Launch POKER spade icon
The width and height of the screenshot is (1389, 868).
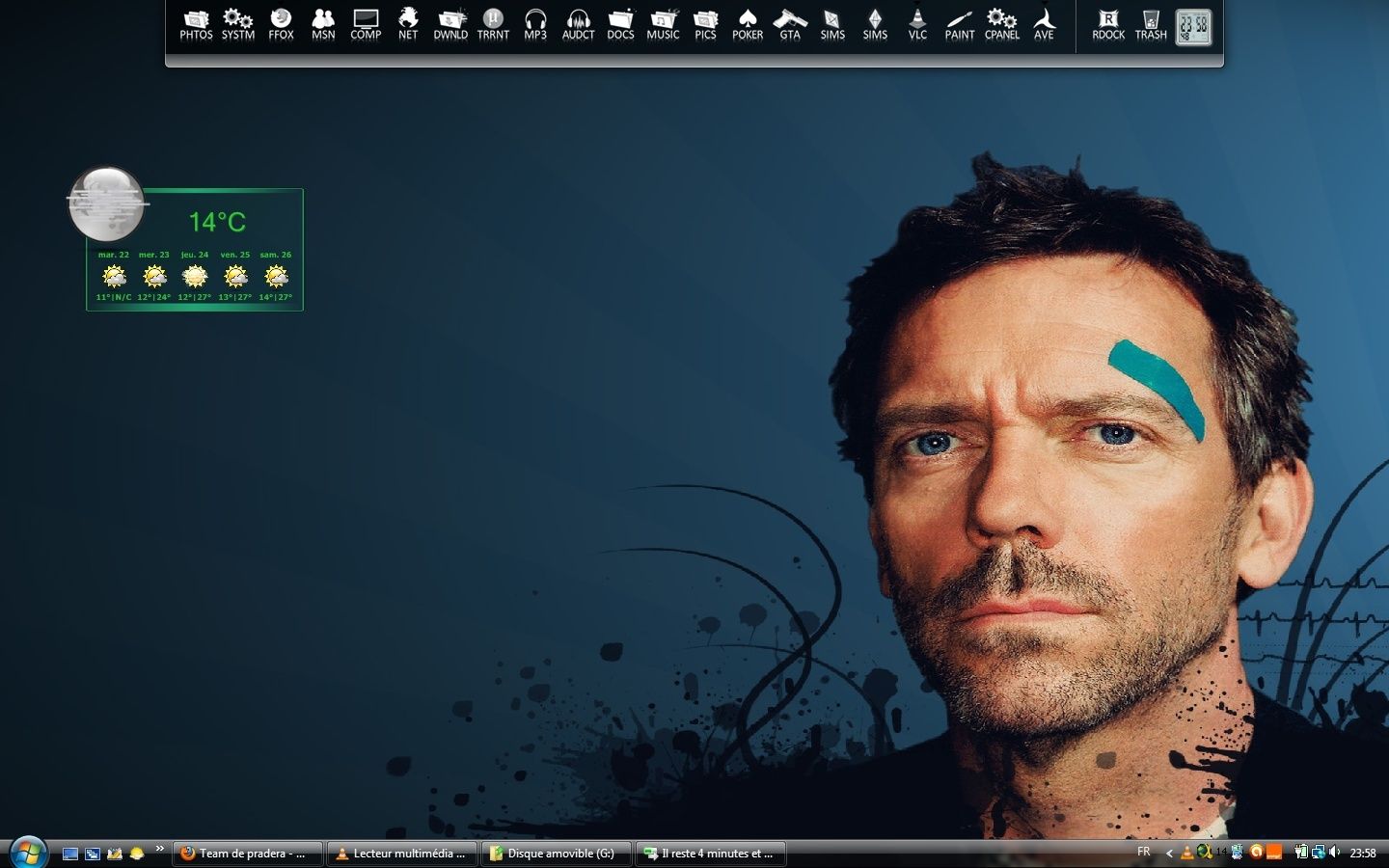[x=748, y=24]
